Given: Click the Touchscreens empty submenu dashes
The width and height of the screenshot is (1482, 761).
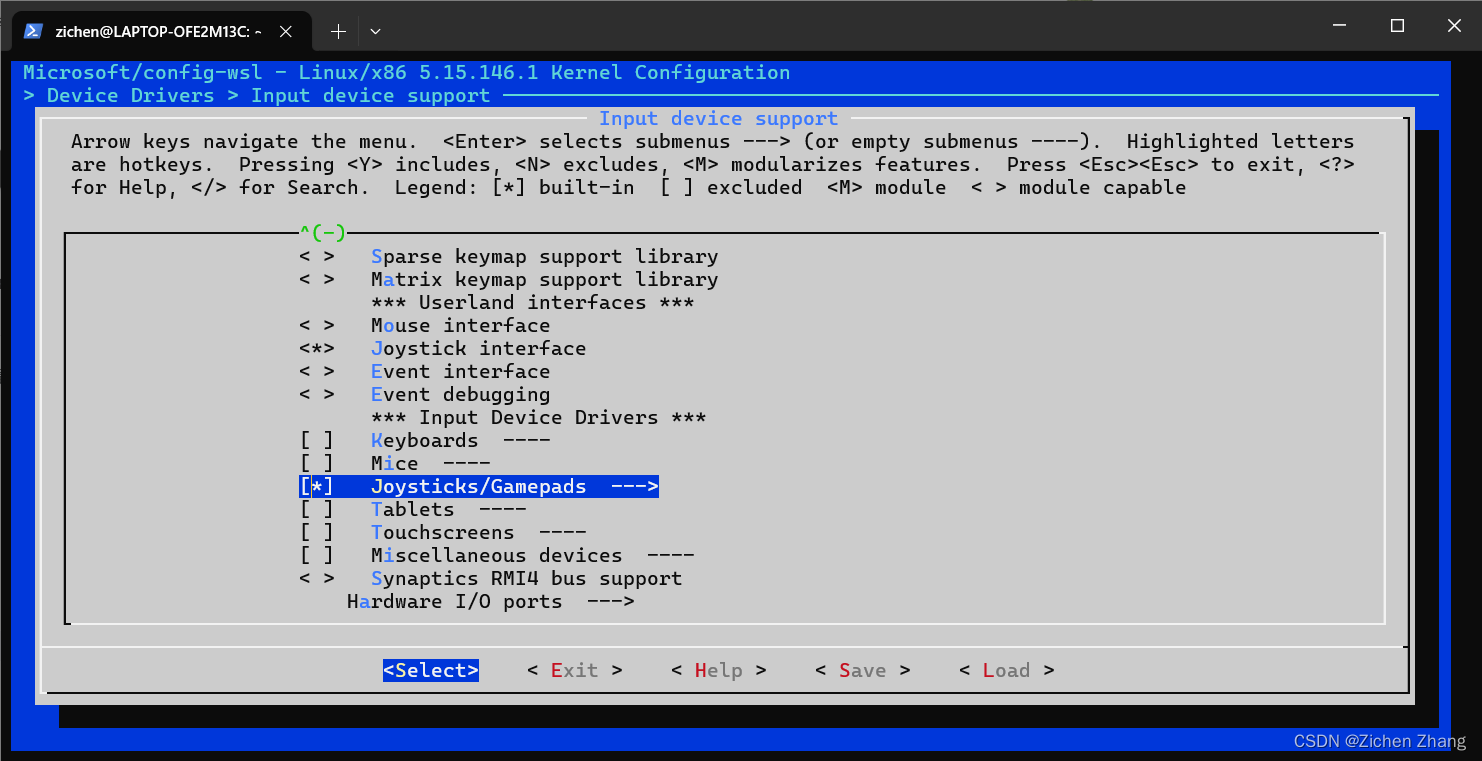Looking at the screenshot, I should (562, 533).
